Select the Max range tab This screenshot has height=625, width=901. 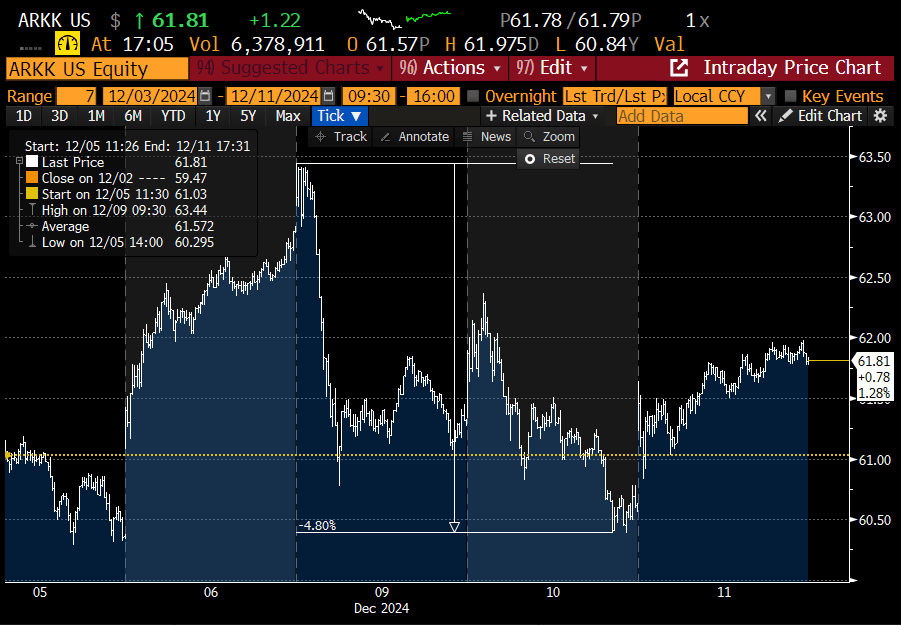pyautogui.click(x=288, y=116)
